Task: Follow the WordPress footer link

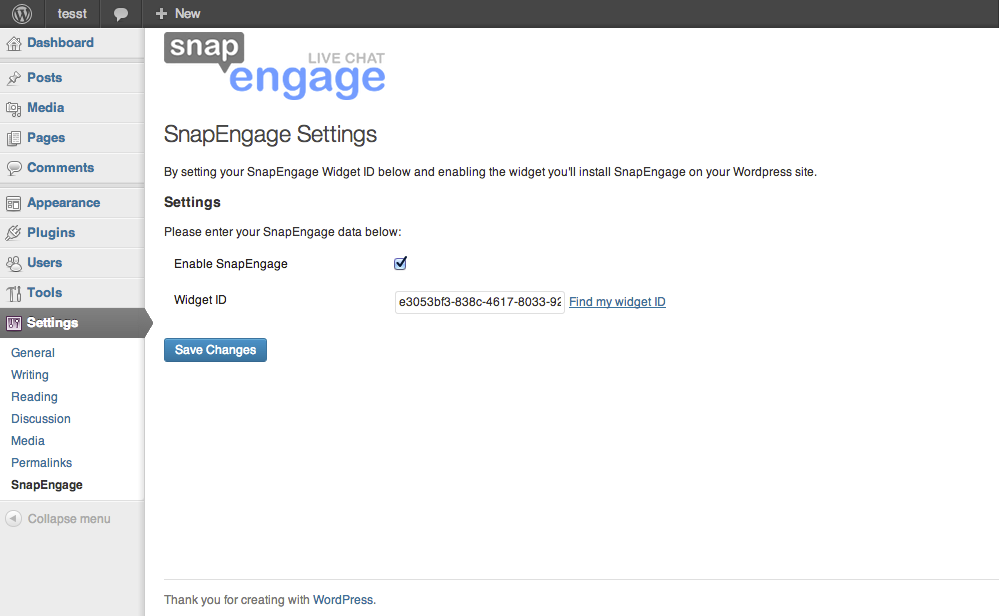Action: [343, 599]
